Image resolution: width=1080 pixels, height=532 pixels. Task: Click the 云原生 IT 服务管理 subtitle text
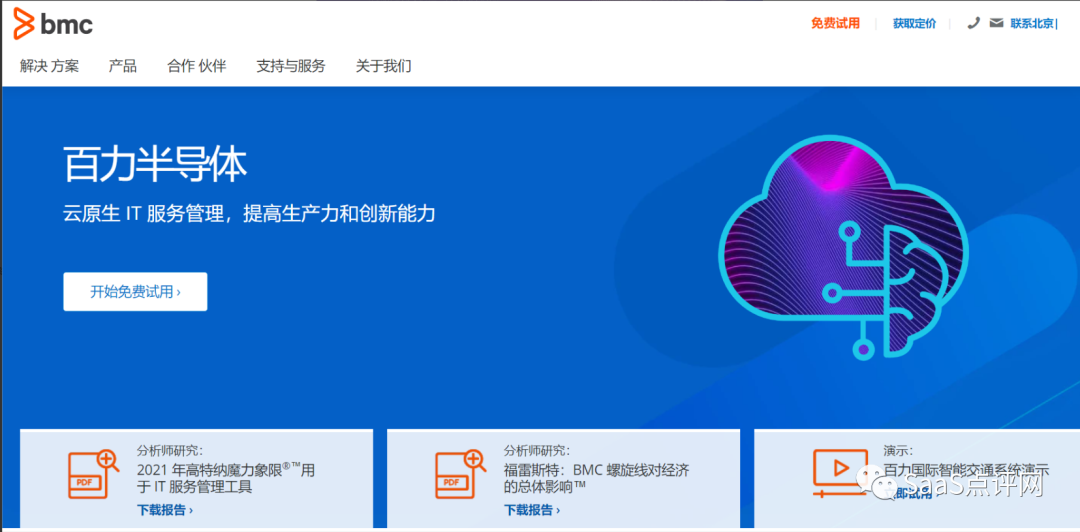249,214
